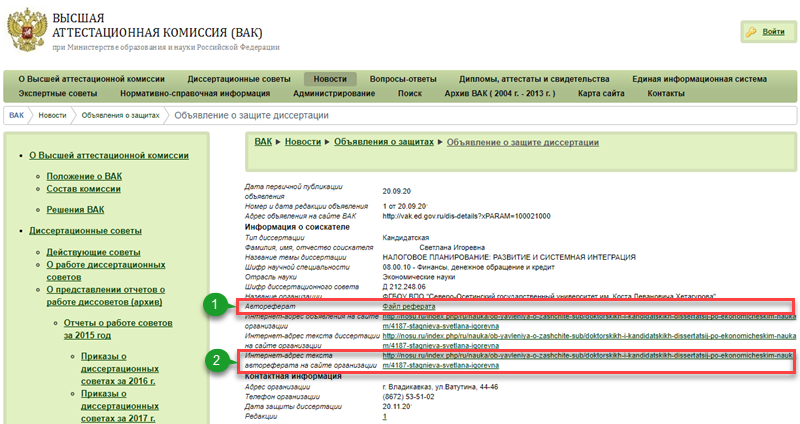Image resolution: width=800 pixels, height=424 pixels.
Task: Click the Войти login button
Action: pyautogui.click(x=773, y=32)
